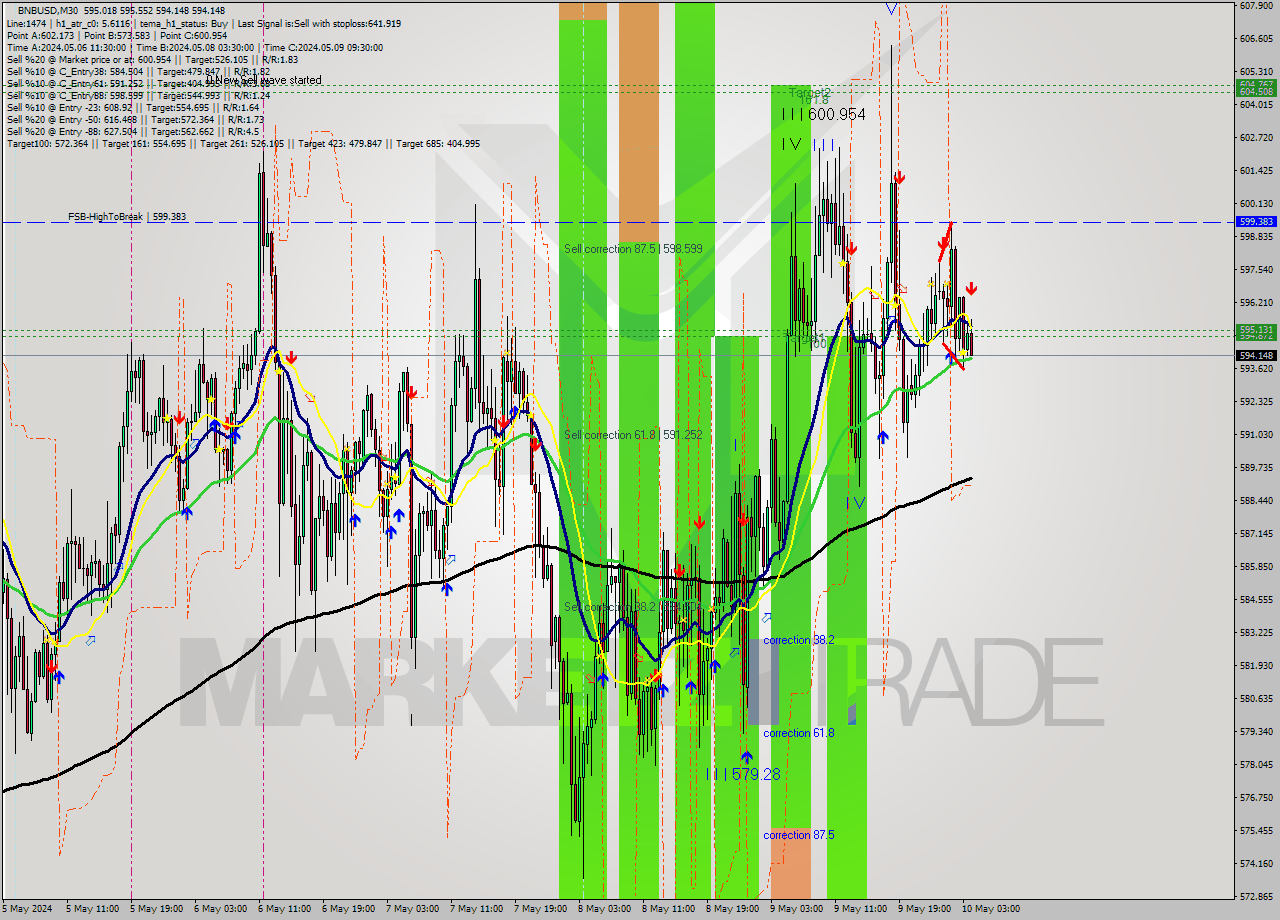The image size is (1280, 920).
Task: Click the '9 May 03:00' time axis label
Action: [x=796, y=909]
